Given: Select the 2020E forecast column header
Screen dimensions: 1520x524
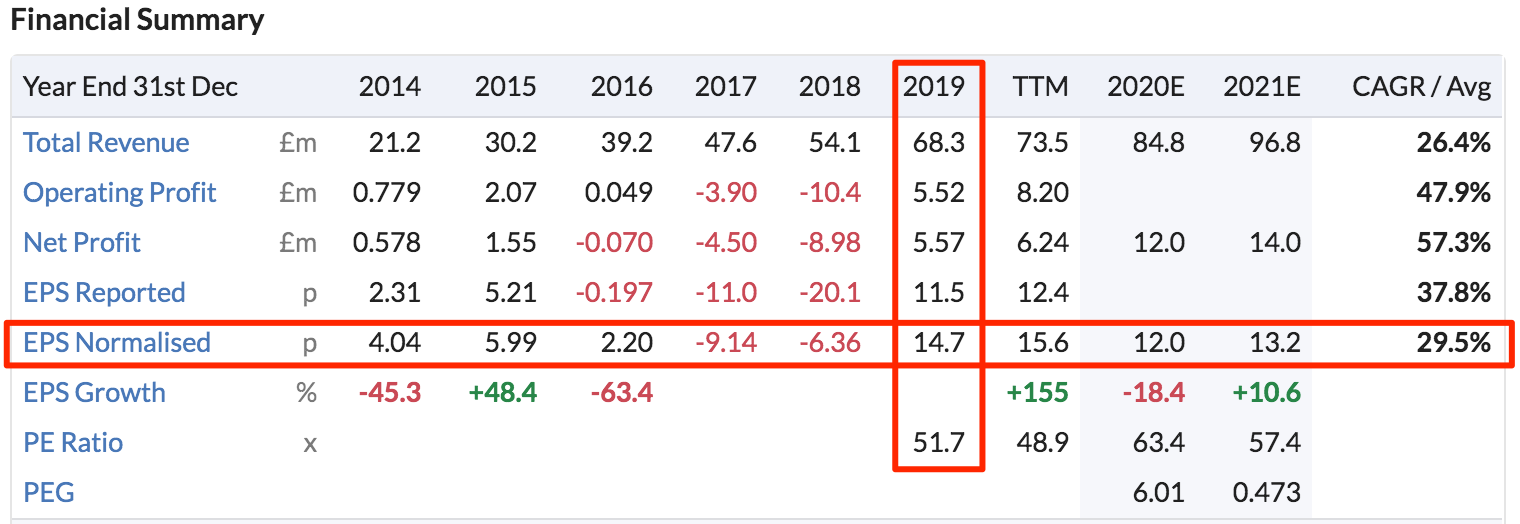Looking at the screenshot, I should click(x=1146, y=86).
